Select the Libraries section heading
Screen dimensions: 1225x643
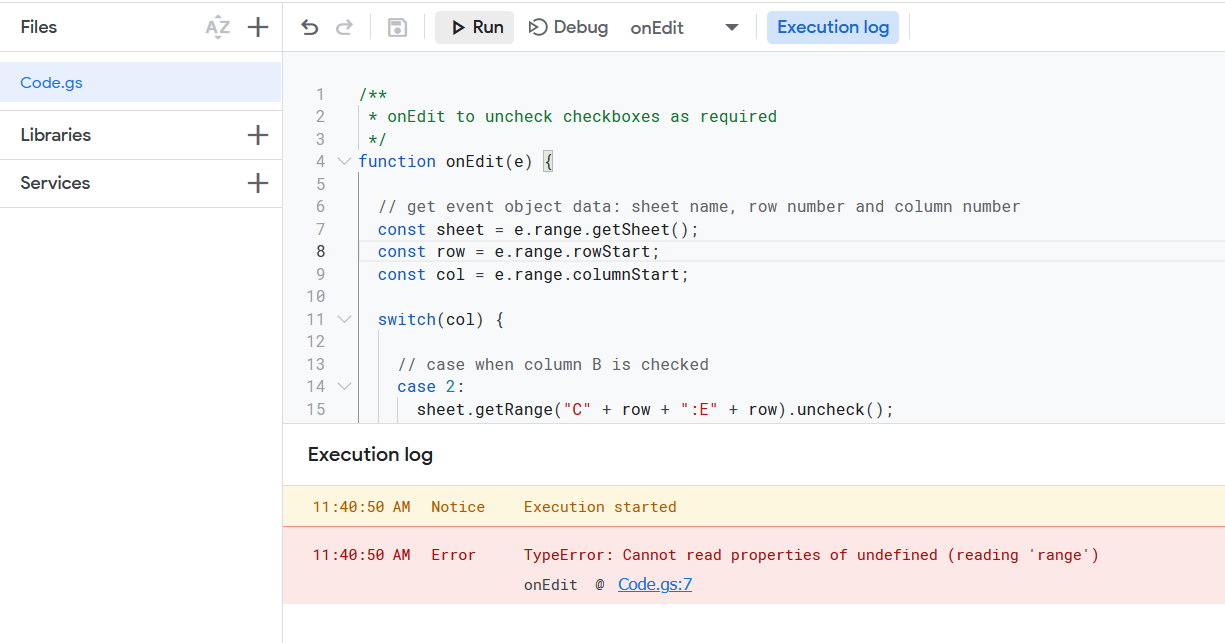pyautogui.click(x=56, y=135)
